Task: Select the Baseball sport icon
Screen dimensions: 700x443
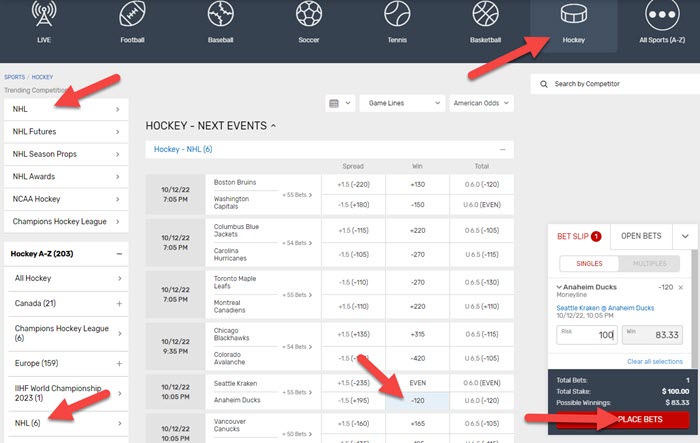Action: pyautogui.click(x=220, y=15)
